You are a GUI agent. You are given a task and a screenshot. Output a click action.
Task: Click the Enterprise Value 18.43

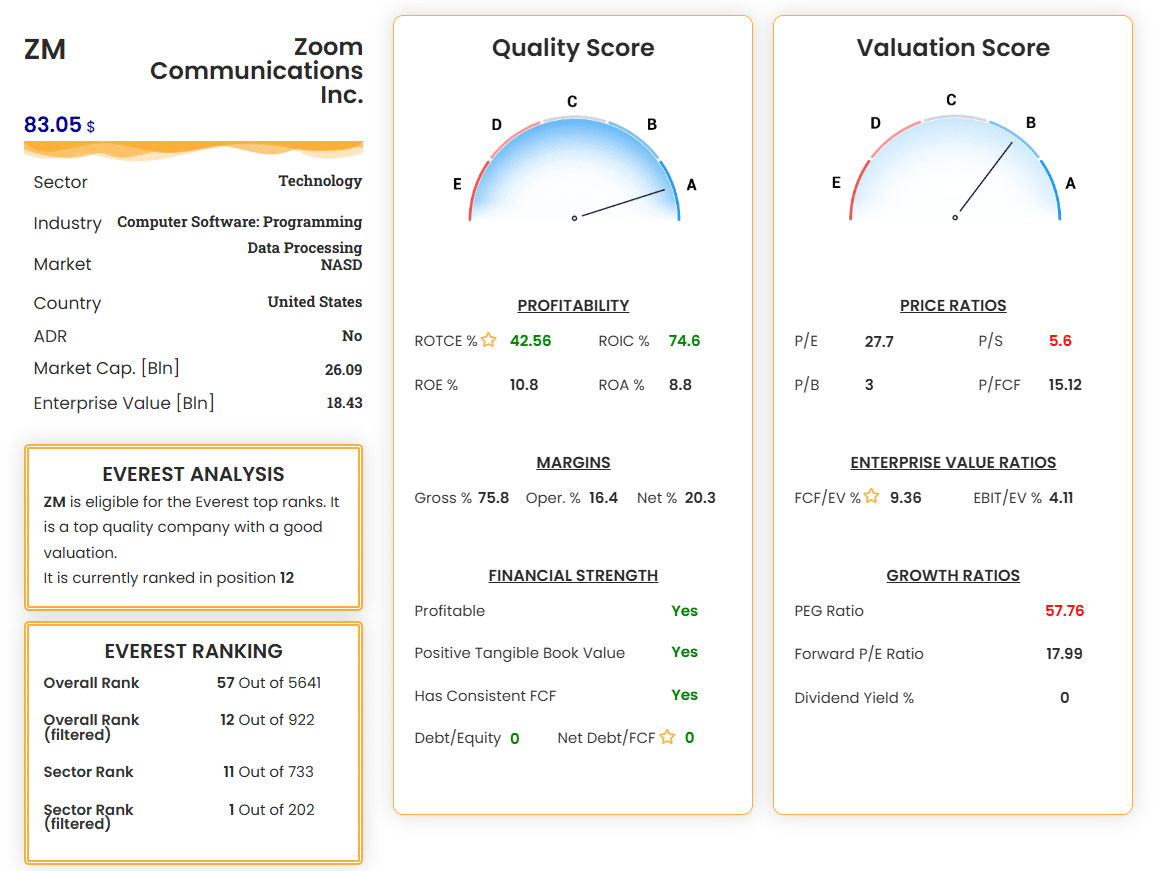[x=344, y=402]
